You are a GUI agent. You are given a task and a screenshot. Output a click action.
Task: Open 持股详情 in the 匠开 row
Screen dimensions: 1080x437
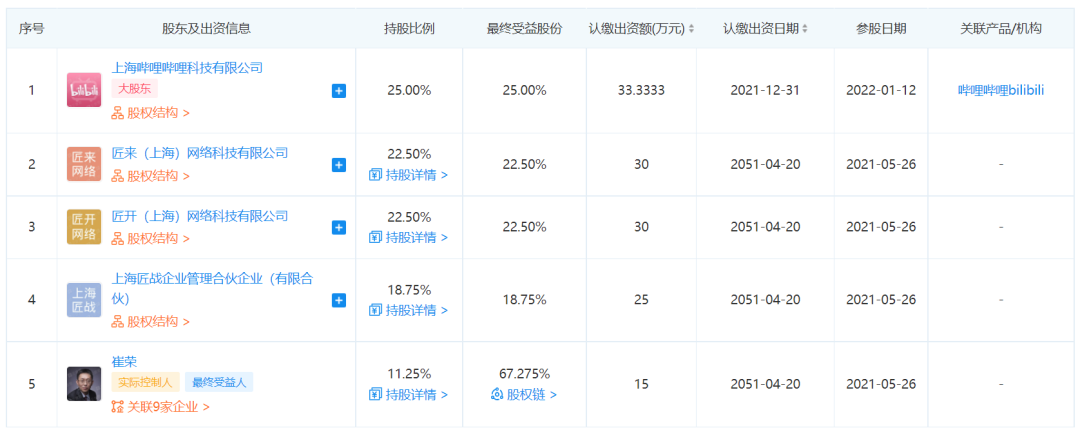(408, 237)
